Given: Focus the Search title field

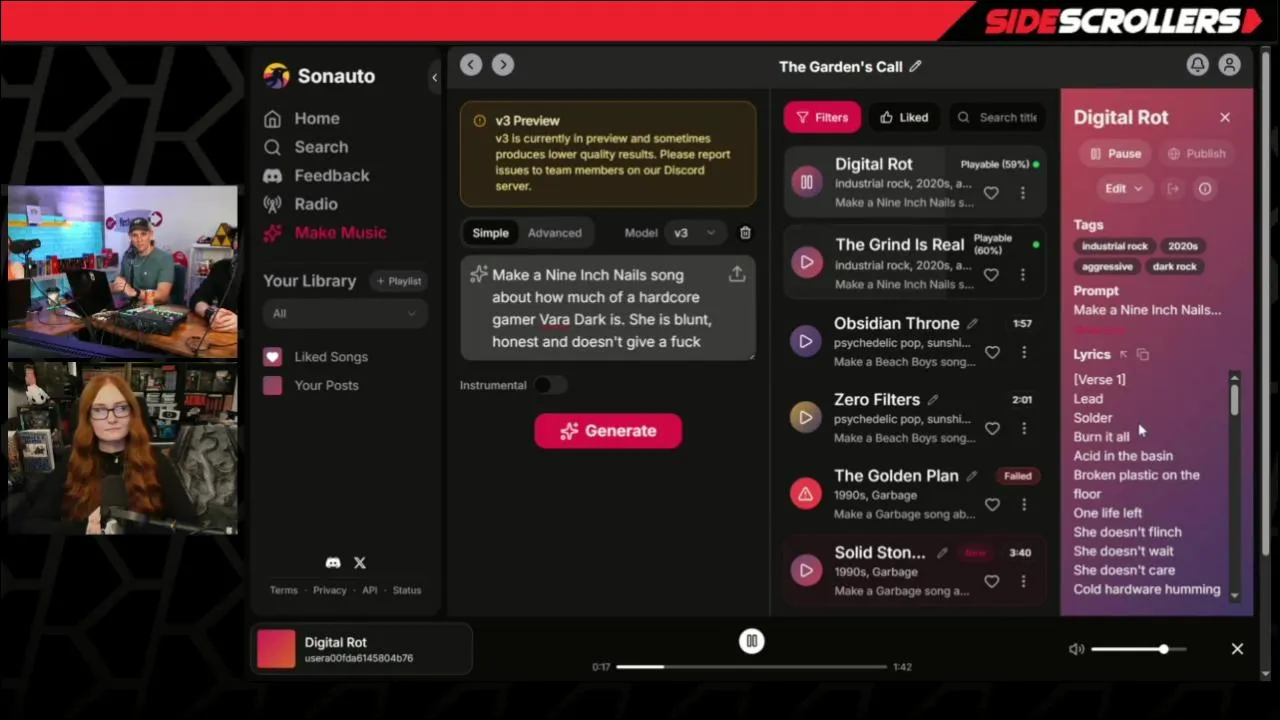Looking at the screenshot, I should pyautogui.click(x=997, y=117).
